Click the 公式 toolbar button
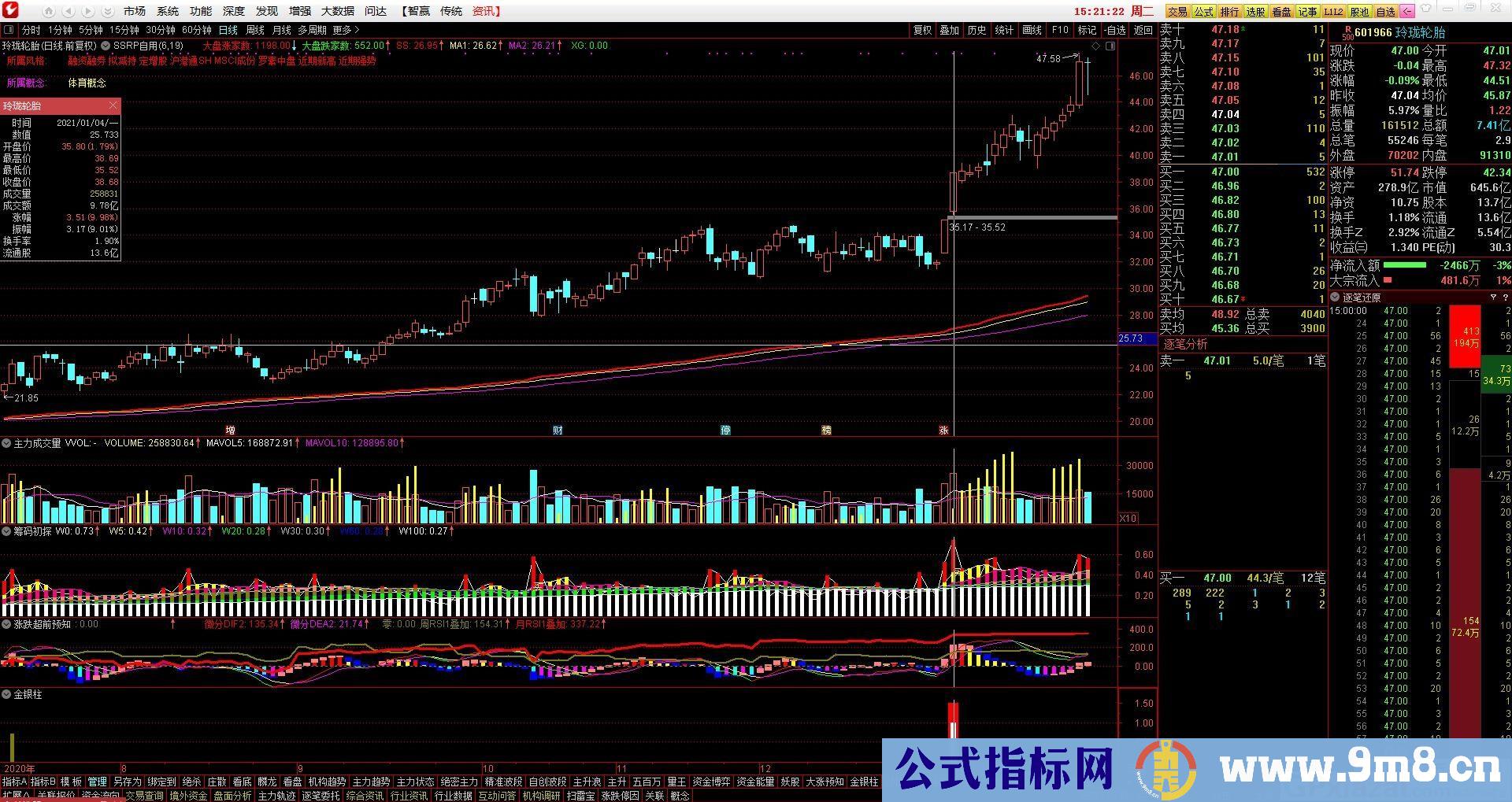This screenshot has height=802, width=1512. pyautogui.click(x=1203, y=12)
